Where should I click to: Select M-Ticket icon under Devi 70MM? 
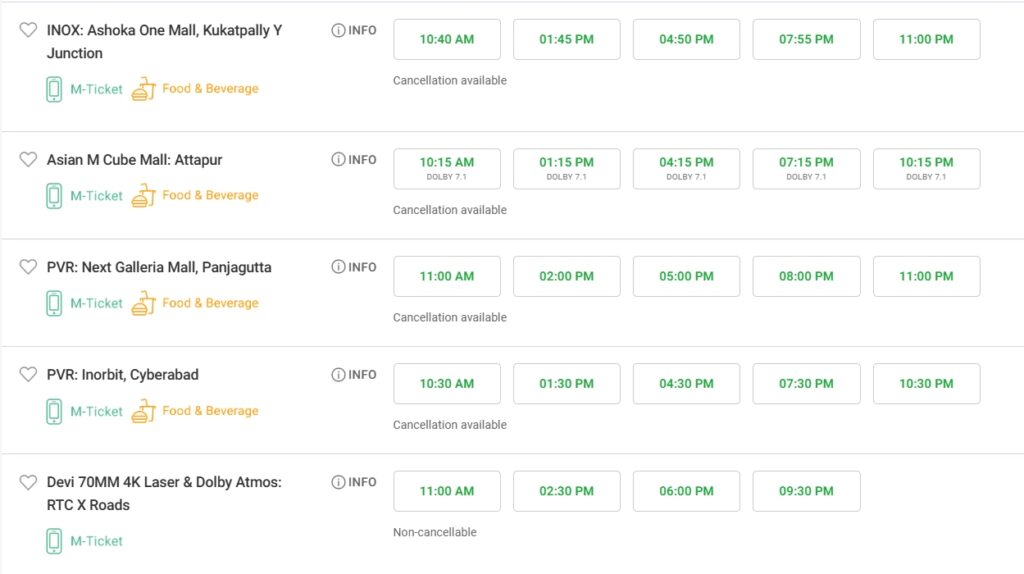[x=54, y=541]
